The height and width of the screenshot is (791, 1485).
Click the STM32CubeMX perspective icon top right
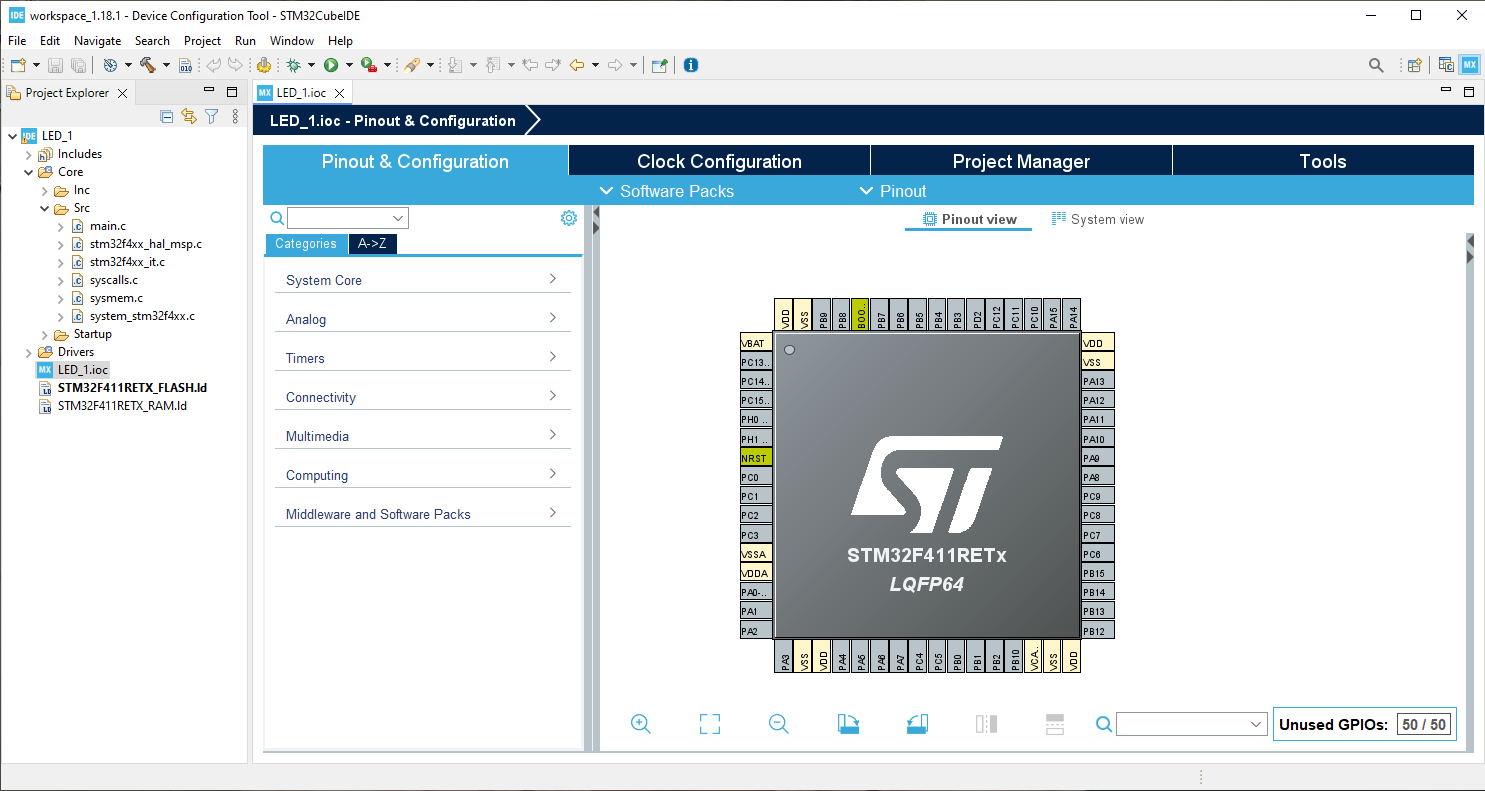[x=1468, y=64]
